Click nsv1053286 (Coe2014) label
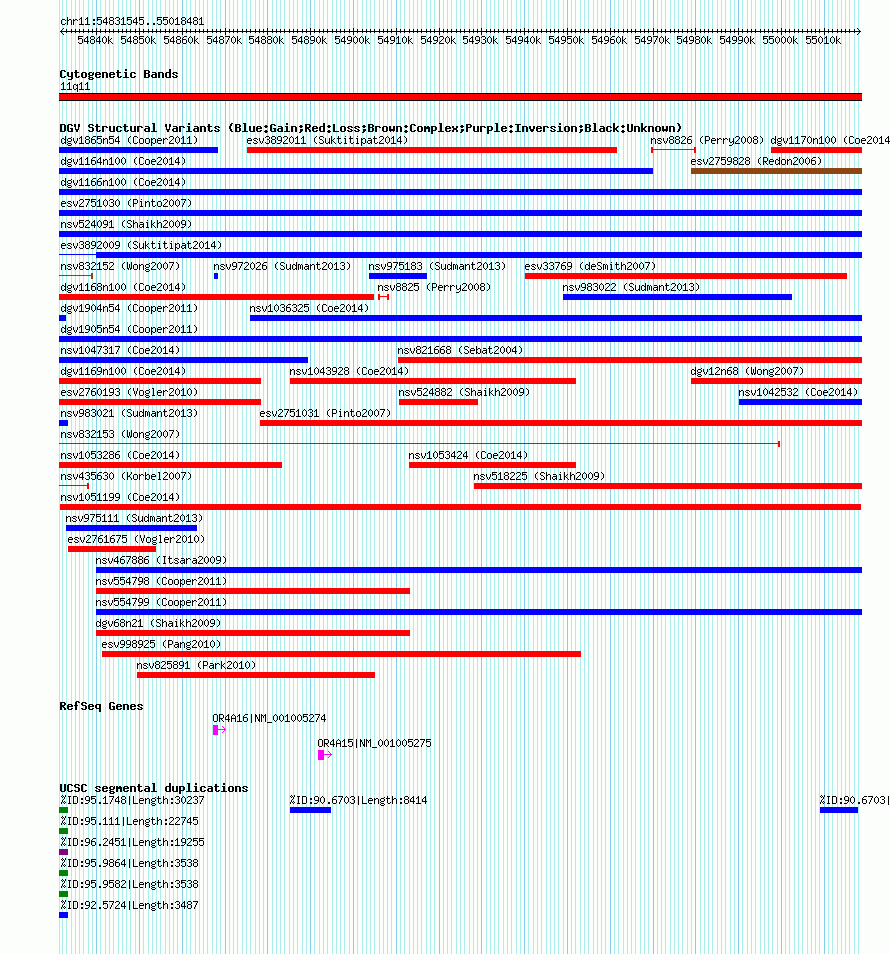 pos(120,455)
